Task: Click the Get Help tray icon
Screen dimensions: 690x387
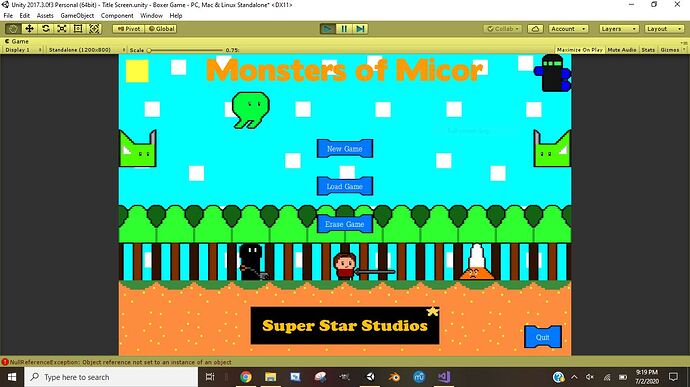Action: (558, 377)
